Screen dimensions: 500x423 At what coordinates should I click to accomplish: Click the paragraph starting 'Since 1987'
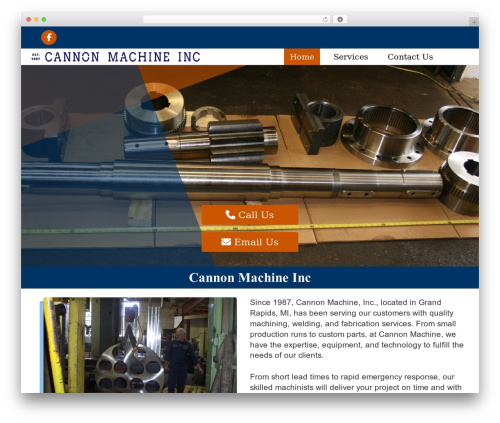(356, 329)
